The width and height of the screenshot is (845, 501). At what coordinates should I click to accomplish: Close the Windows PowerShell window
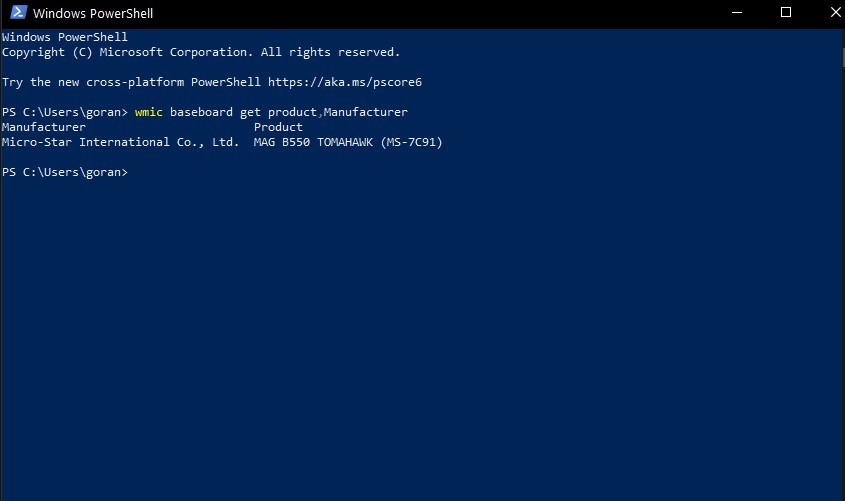point(834,12)
